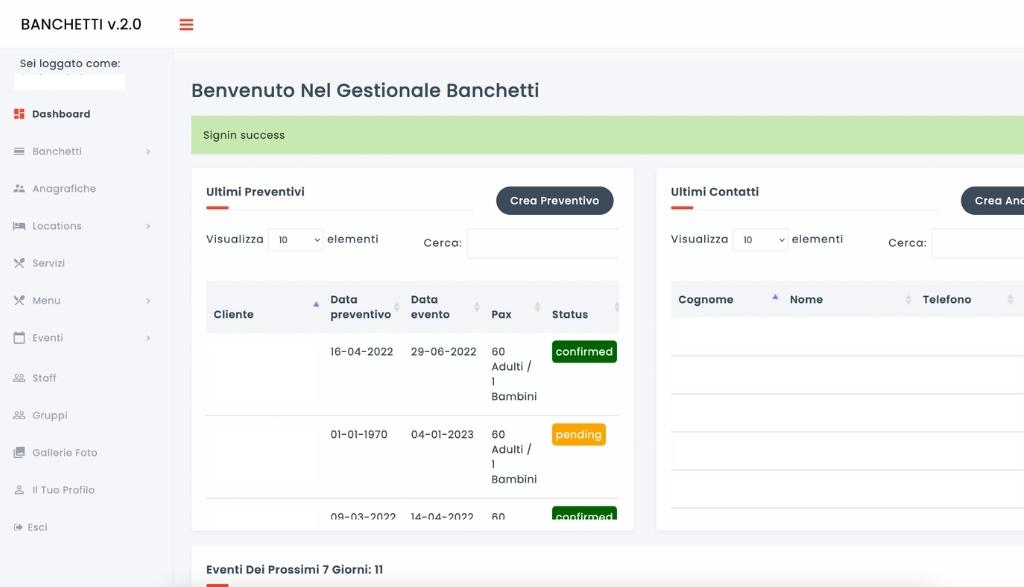Sort the table by Data preventivo column
Screen dimensions: 1024x587
tap(361, 307)
